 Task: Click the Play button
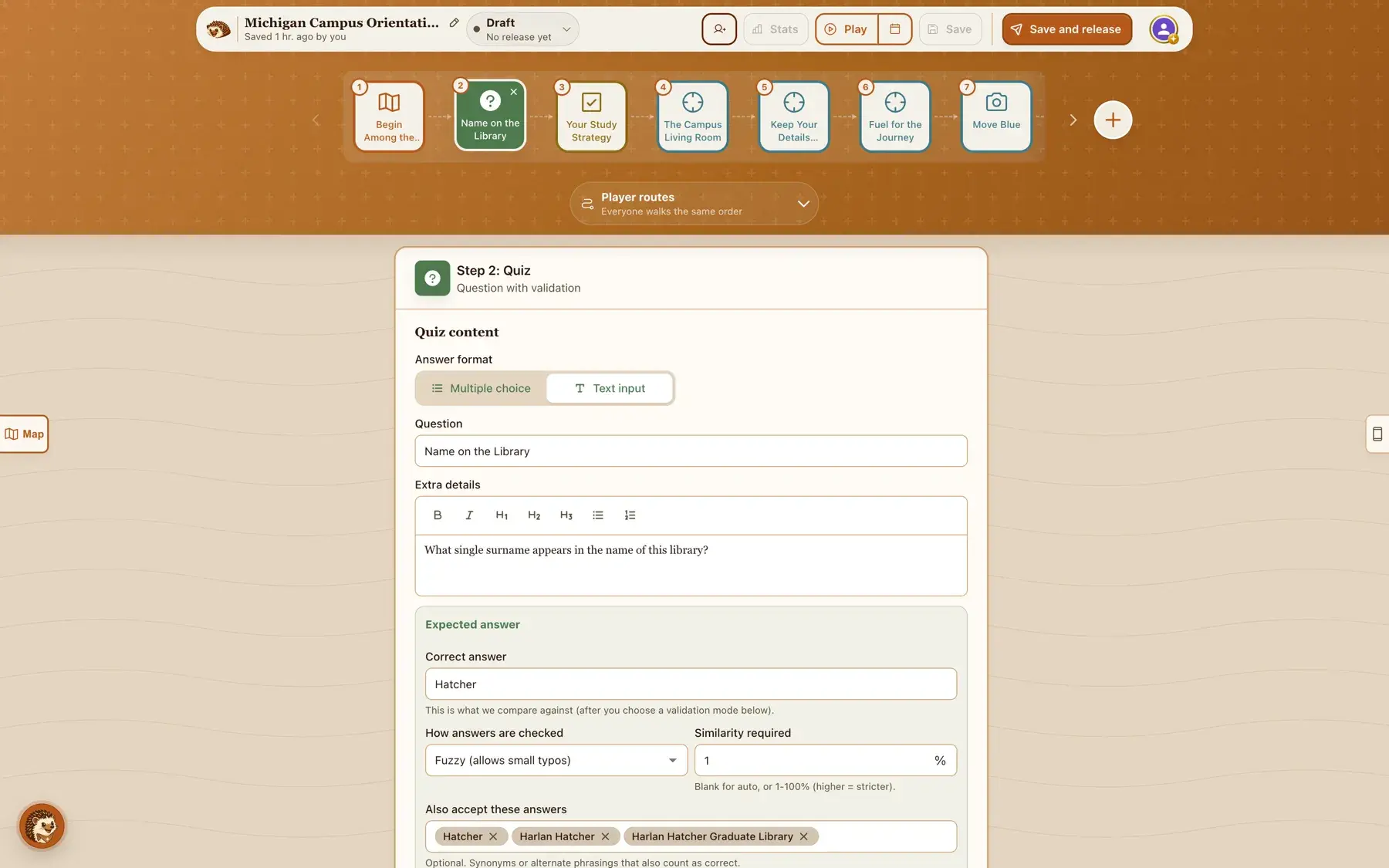847,29
